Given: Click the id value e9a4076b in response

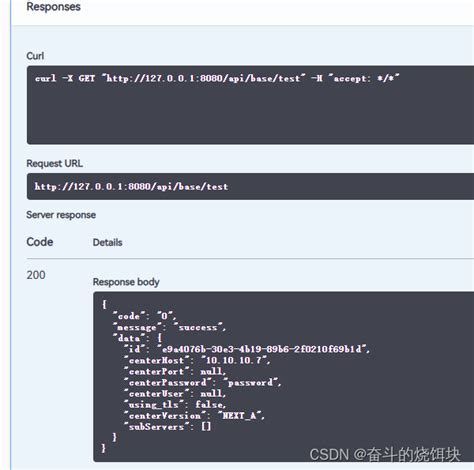Looking at the screenshot, I should (263, 349).
